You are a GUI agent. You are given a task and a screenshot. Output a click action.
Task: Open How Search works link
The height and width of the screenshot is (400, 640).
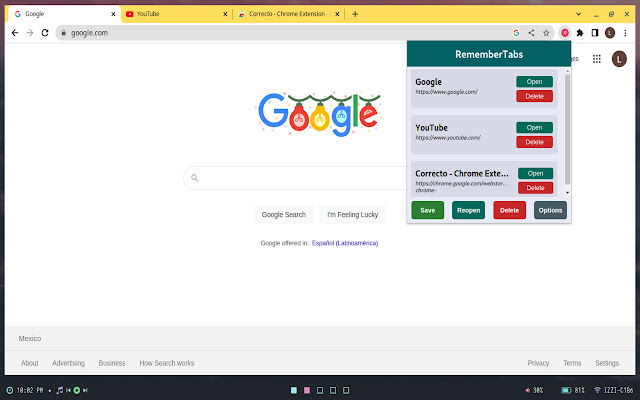click(167, 363)
